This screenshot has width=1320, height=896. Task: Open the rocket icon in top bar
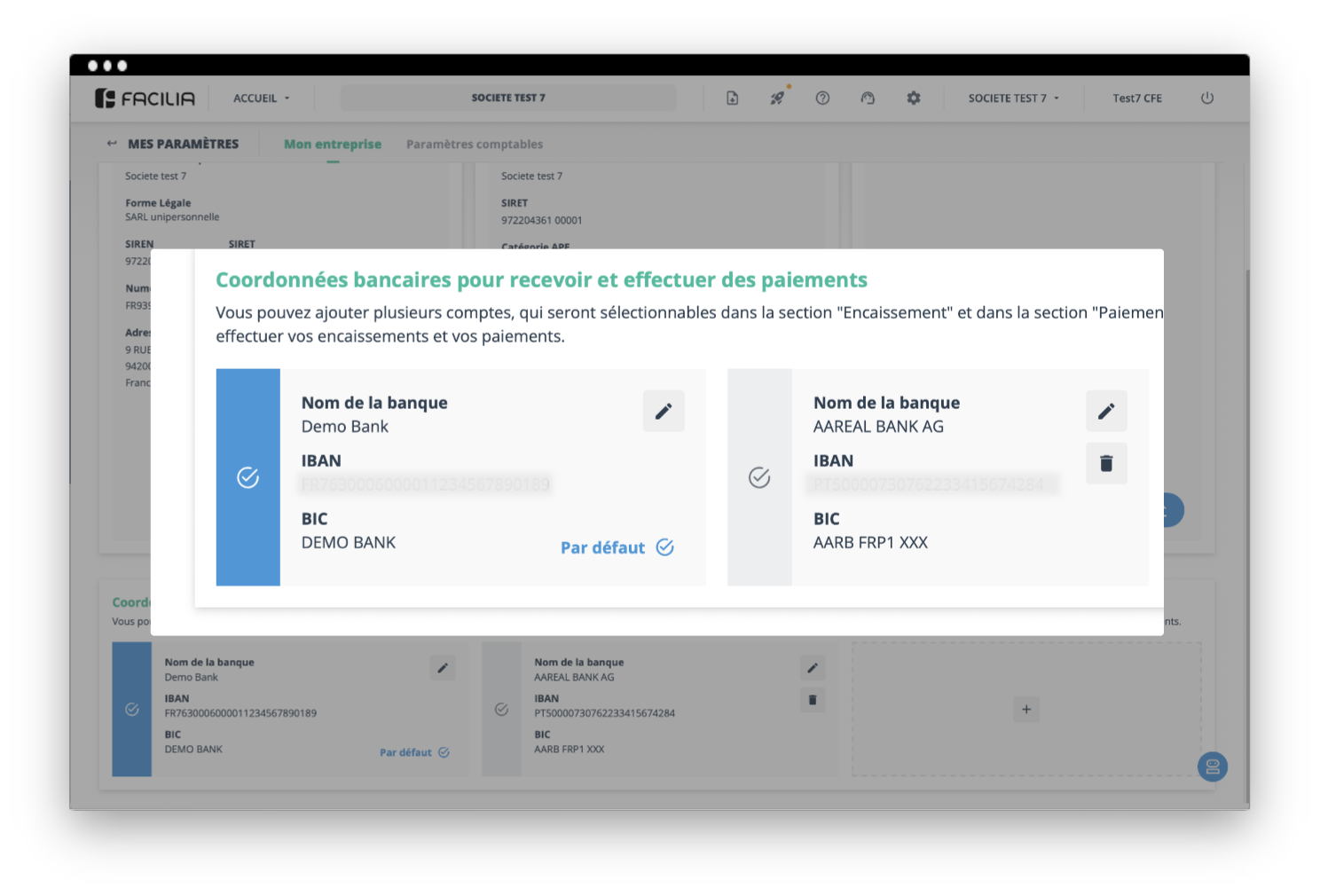(x=777, y=98)
